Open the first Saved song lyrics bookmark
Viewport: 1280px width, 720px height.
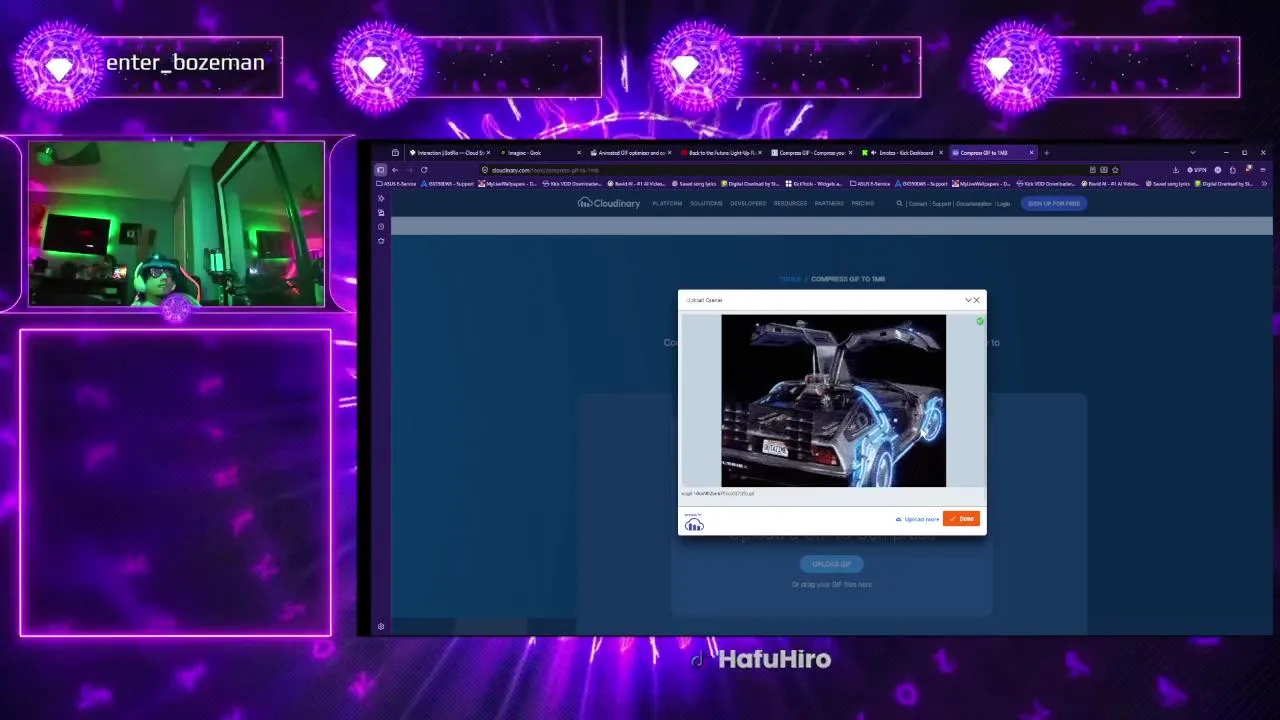pos(694,184)
